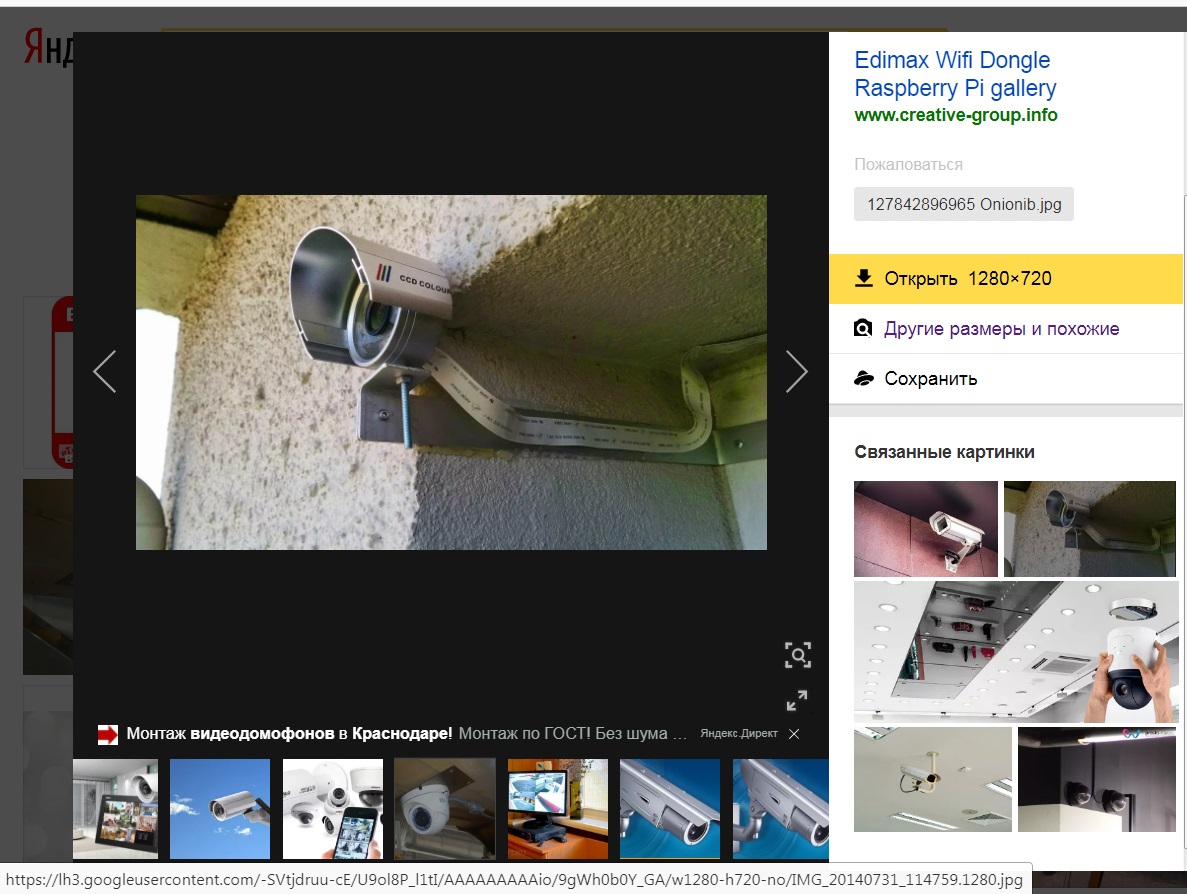Click the cloud save icon
This screenshot has height=894, width=1187.
tap(864, 379)
